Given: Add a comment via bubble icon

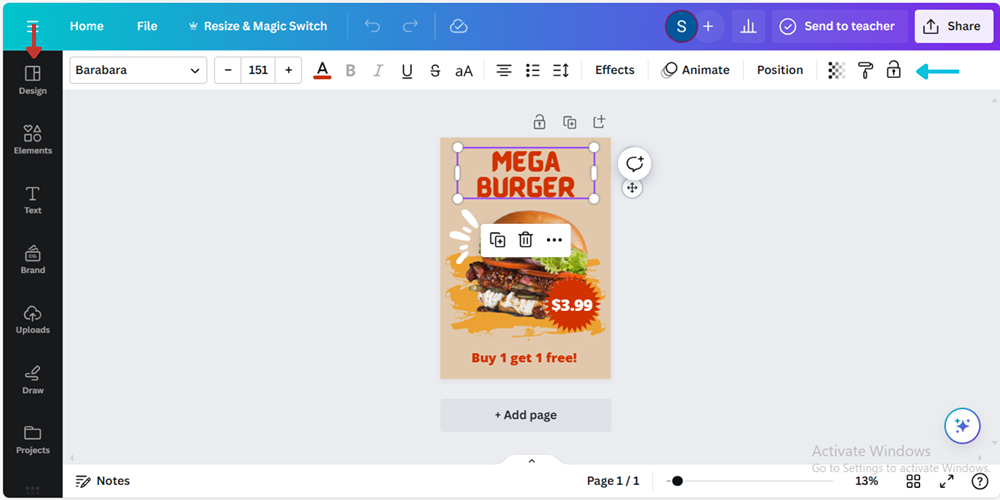Looking at the screenshot, I should click(635, 164).
